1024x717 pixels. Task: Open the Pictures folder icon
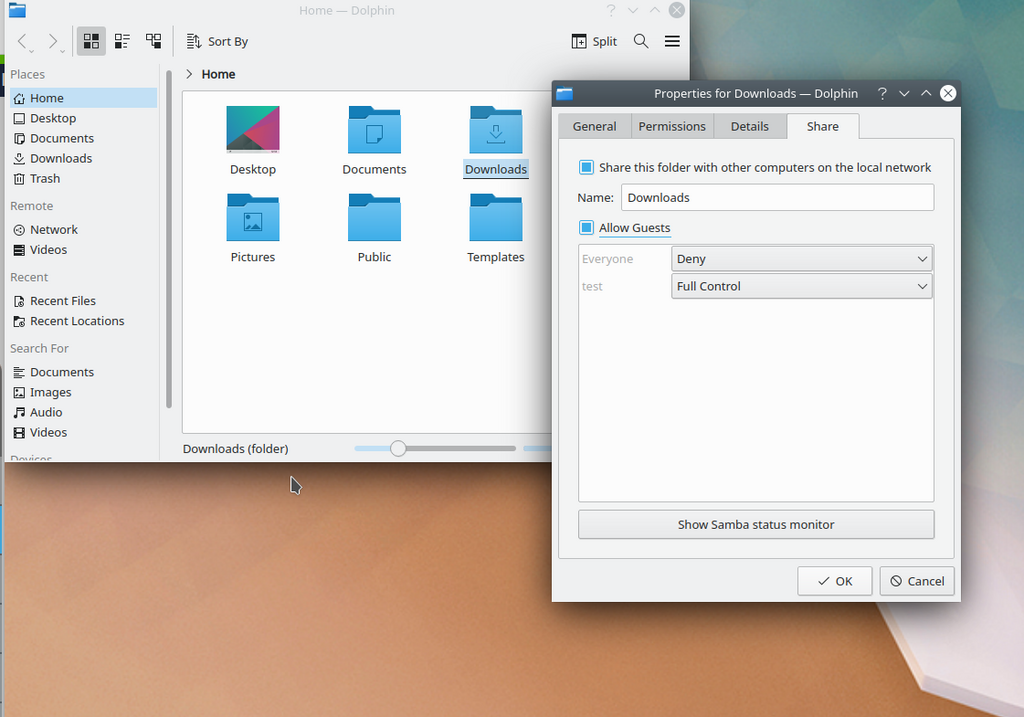[x=253, y=219]
